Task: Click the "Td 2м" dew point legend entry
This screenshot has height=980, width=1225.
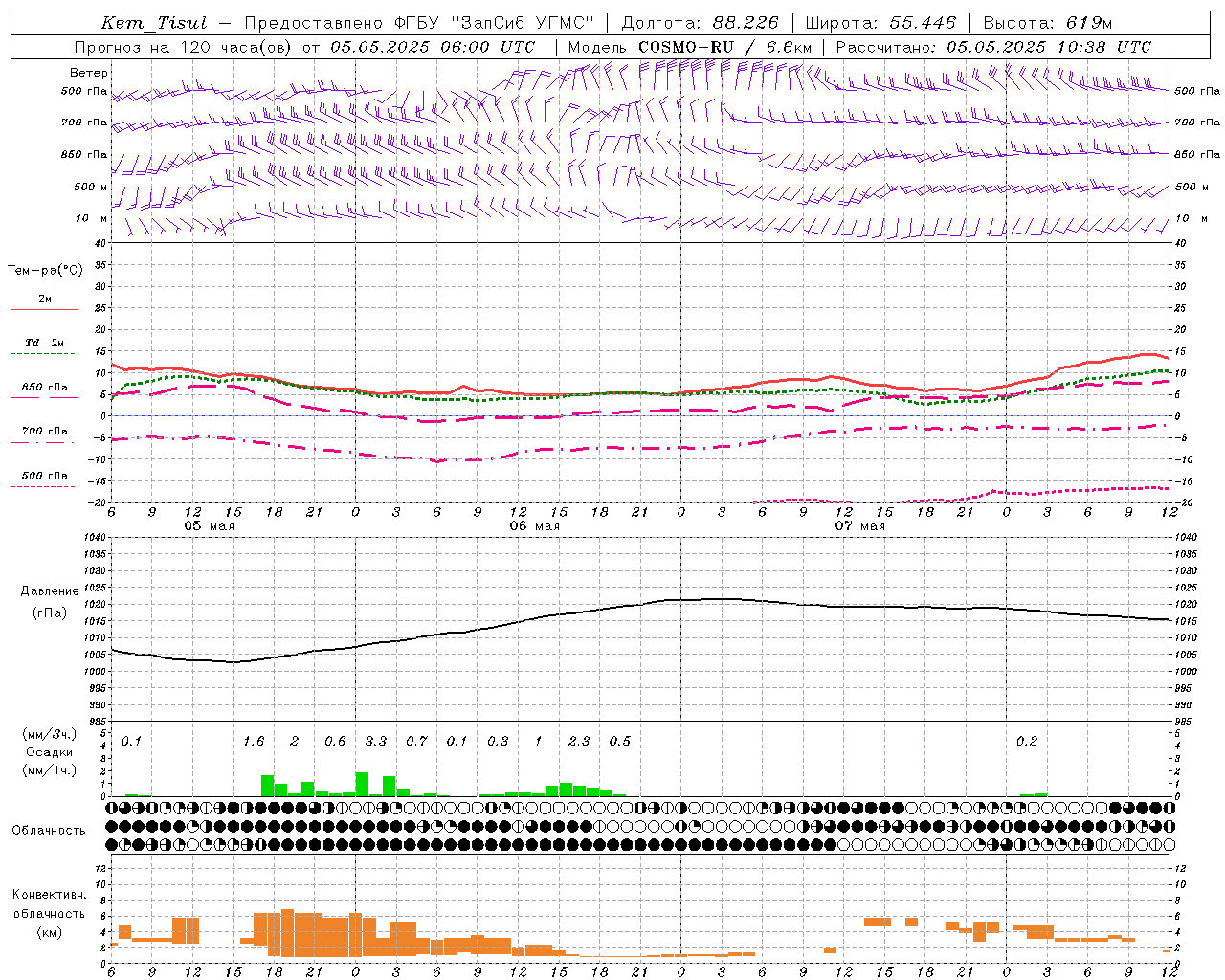Action: [x=45, y=343]
